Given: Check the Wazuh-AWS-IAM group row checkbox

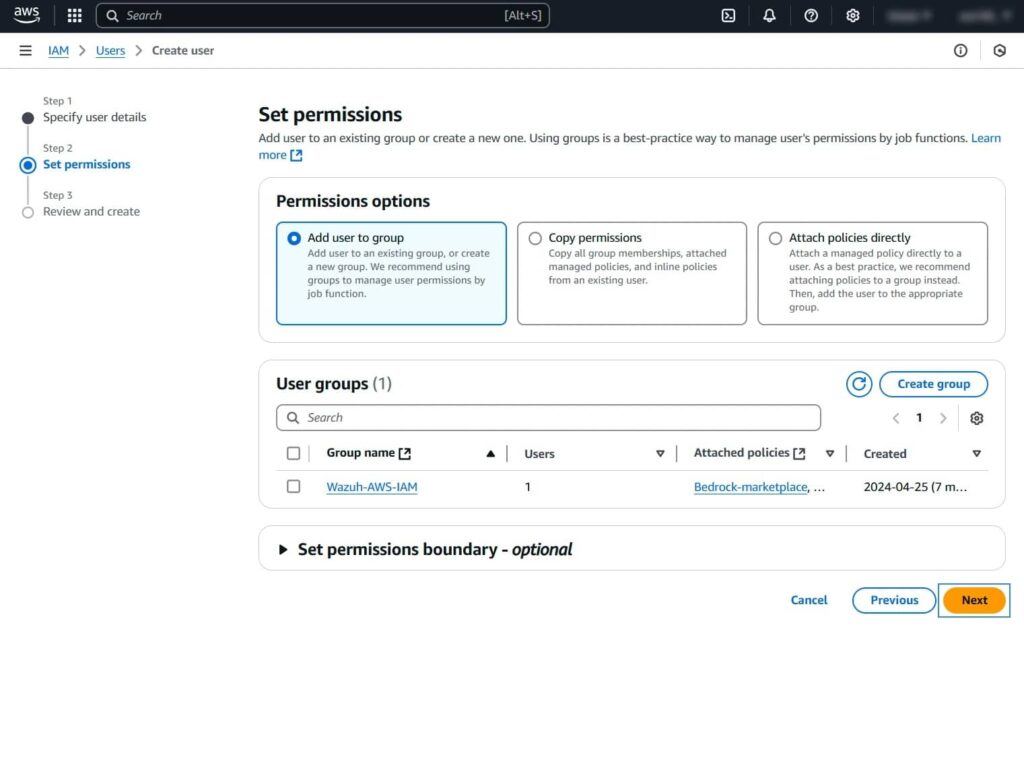Looking at the screenshot, I should point(293,487).
